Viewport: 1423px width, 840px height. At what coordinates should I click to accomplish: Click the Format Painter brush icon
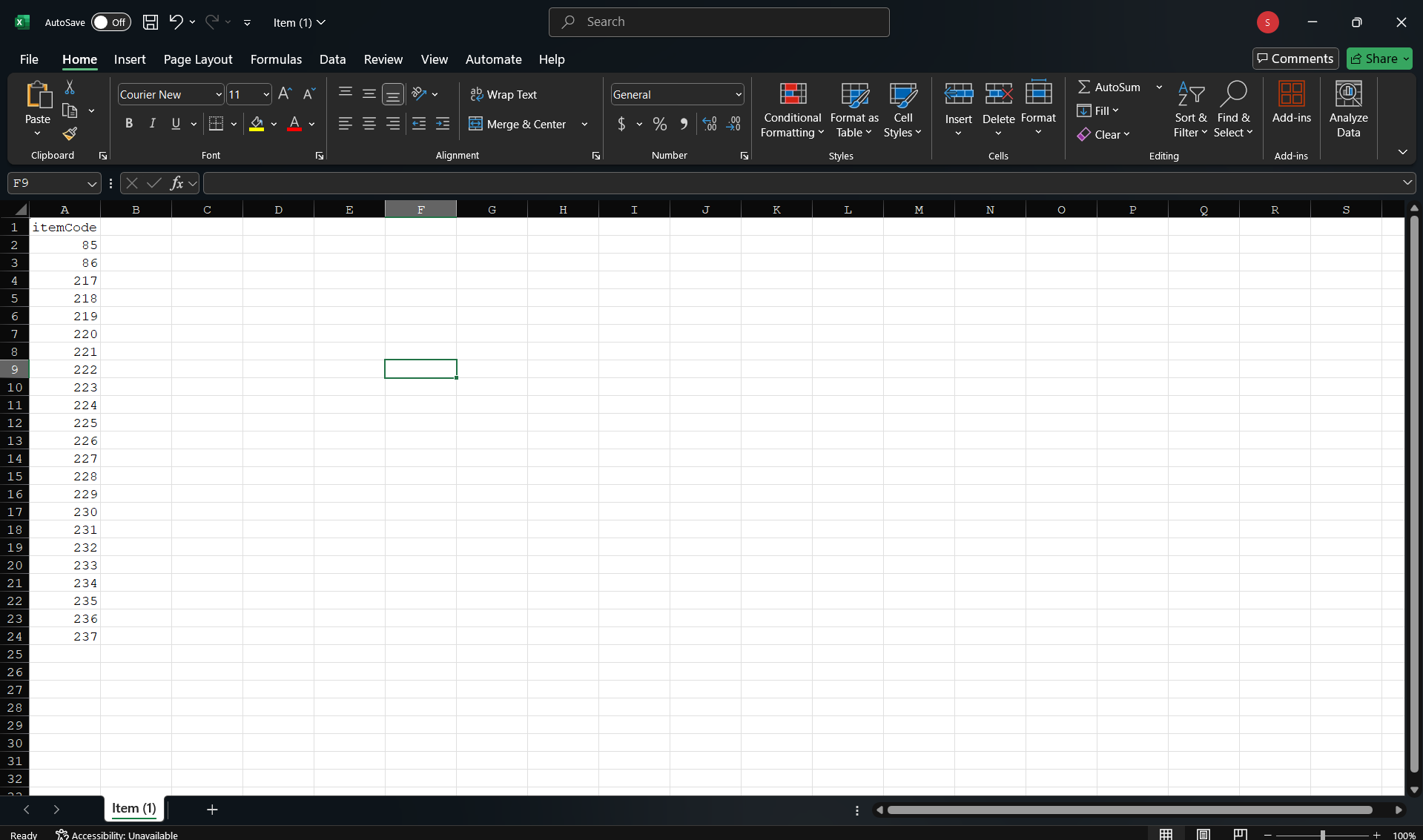[70, 134]
